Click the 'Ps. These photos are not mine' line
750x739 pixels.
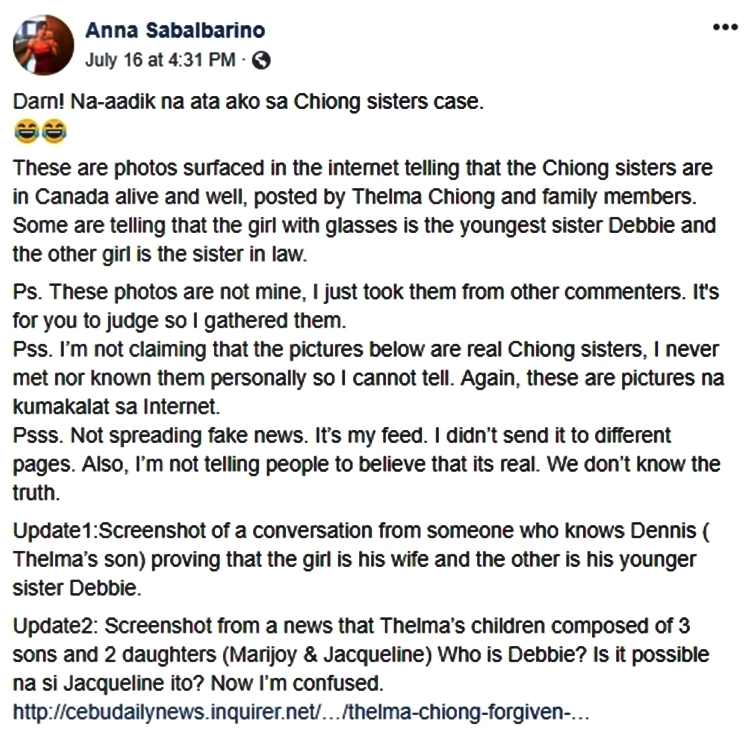click(x=366, y=306)
